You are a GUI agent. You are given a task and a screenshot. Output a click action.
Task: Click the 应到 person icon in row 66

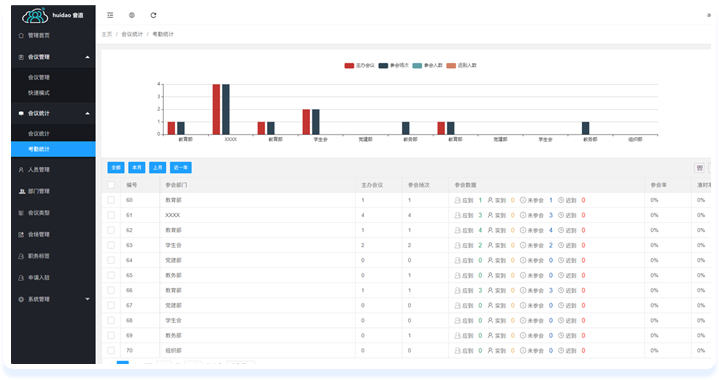(x=457, y=290)
